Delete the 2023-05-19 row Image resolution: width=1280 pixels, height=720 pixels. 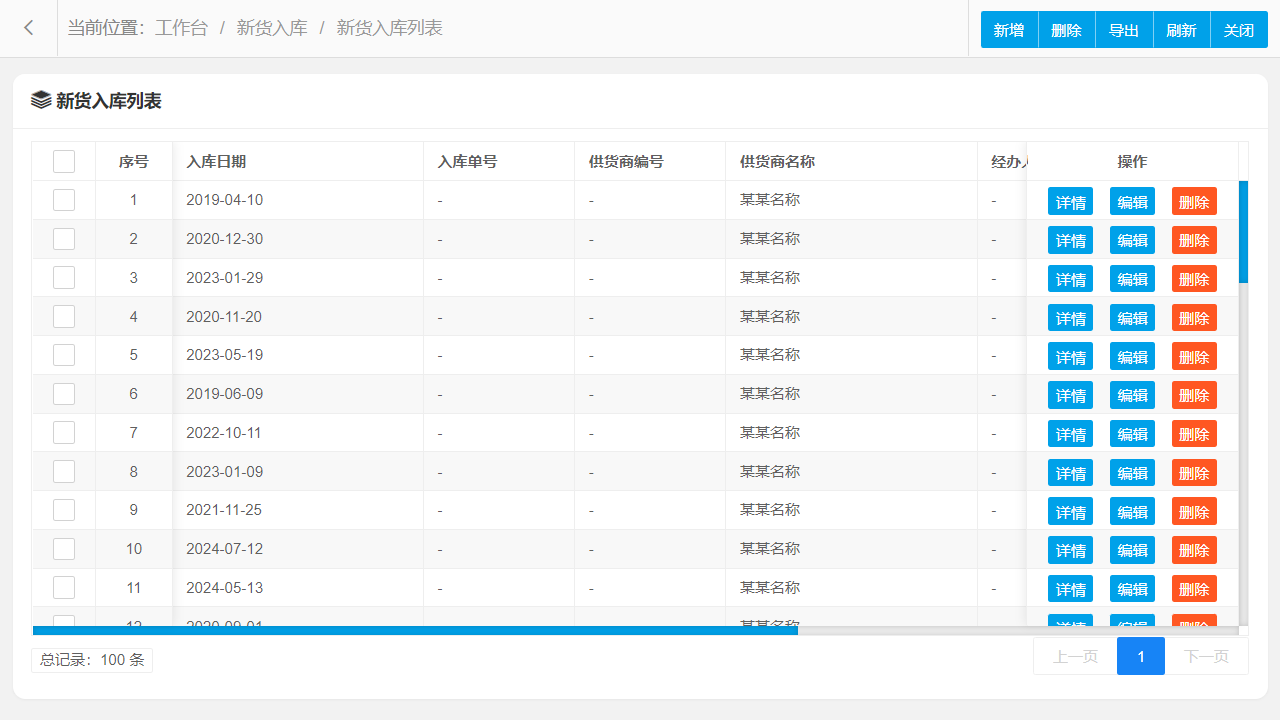point(1194,356)
